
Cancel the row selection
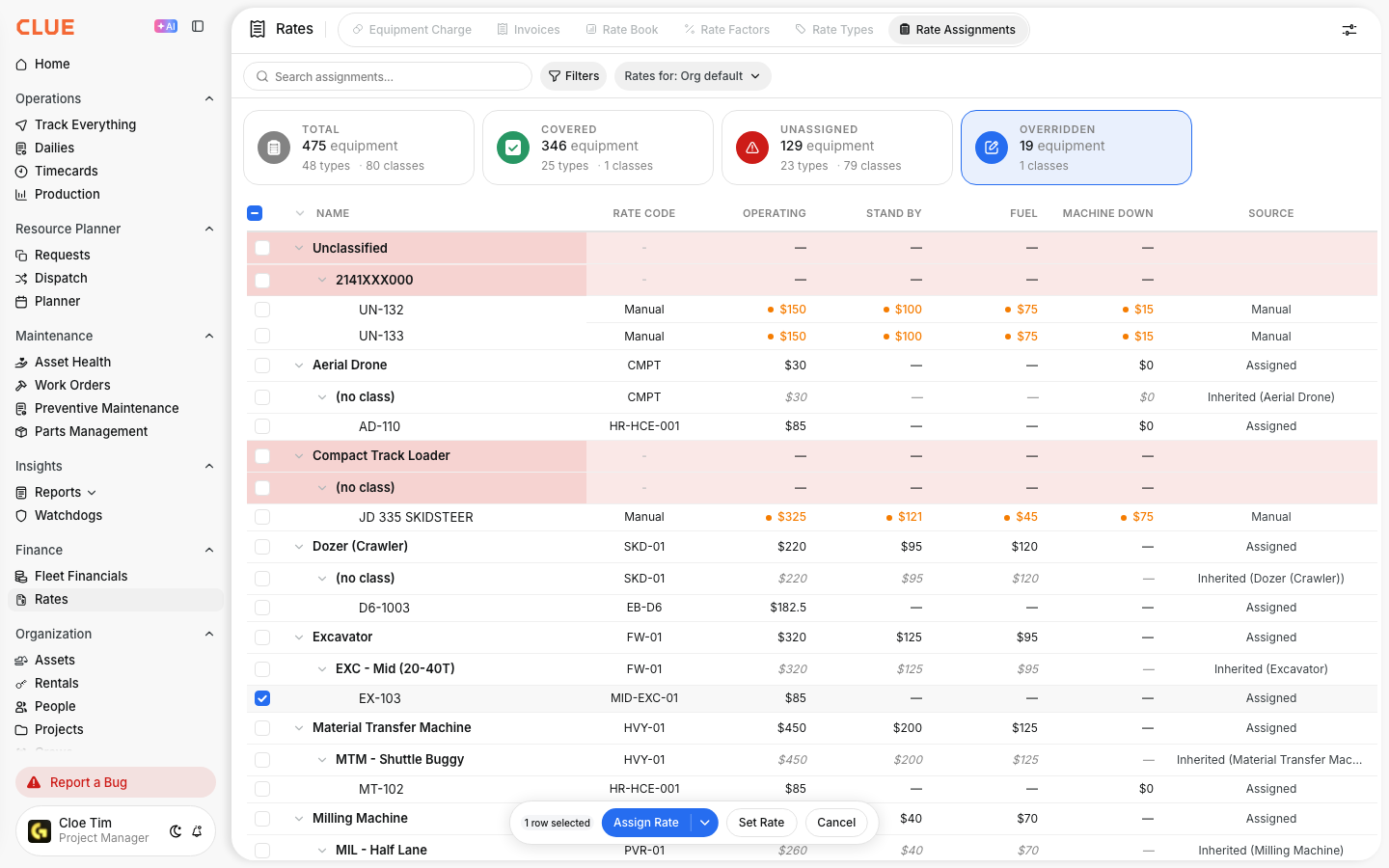(836, 823)
